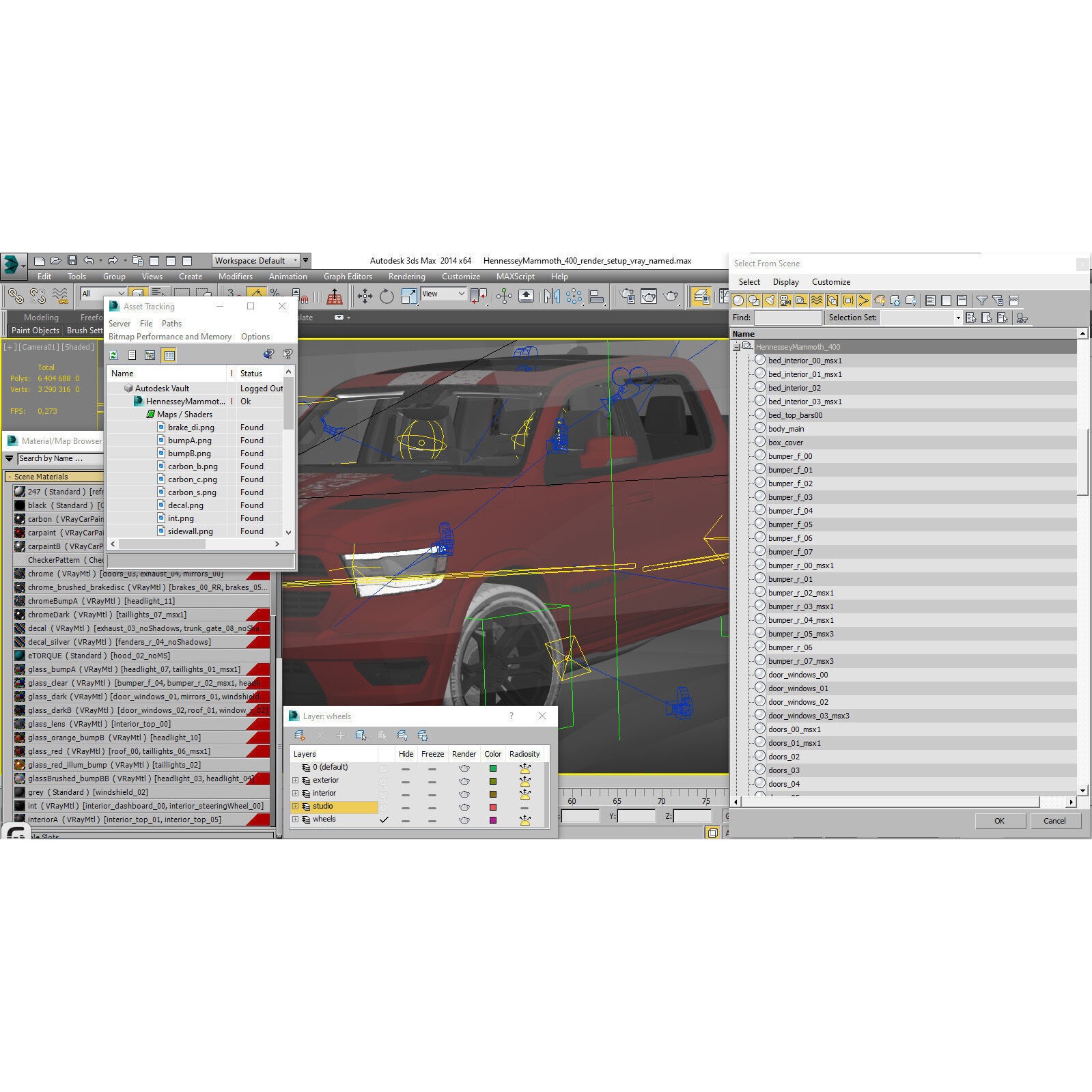Click the Undo arrow icon

click(x=89, y=261)
